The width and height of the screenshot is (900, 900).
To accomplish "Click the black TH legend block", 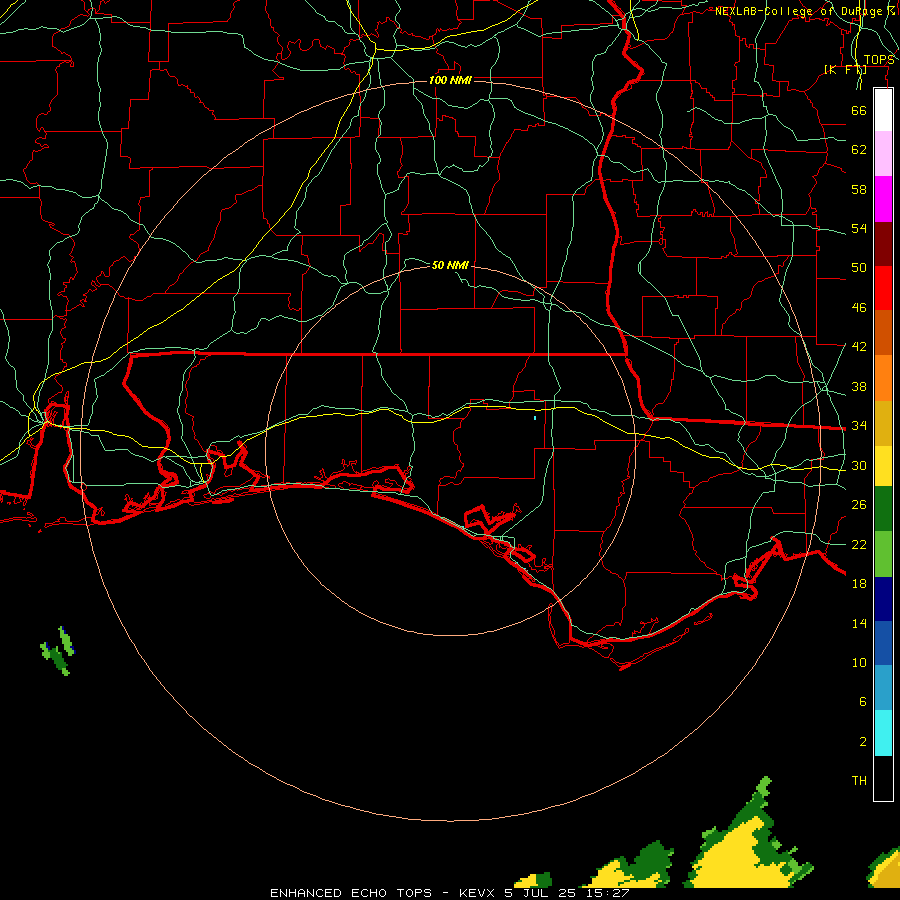I will pyautogui.click(x=883, y=778).
